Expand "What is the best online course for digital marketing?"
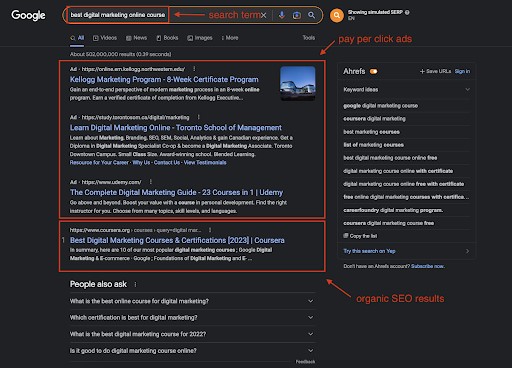 192,301
